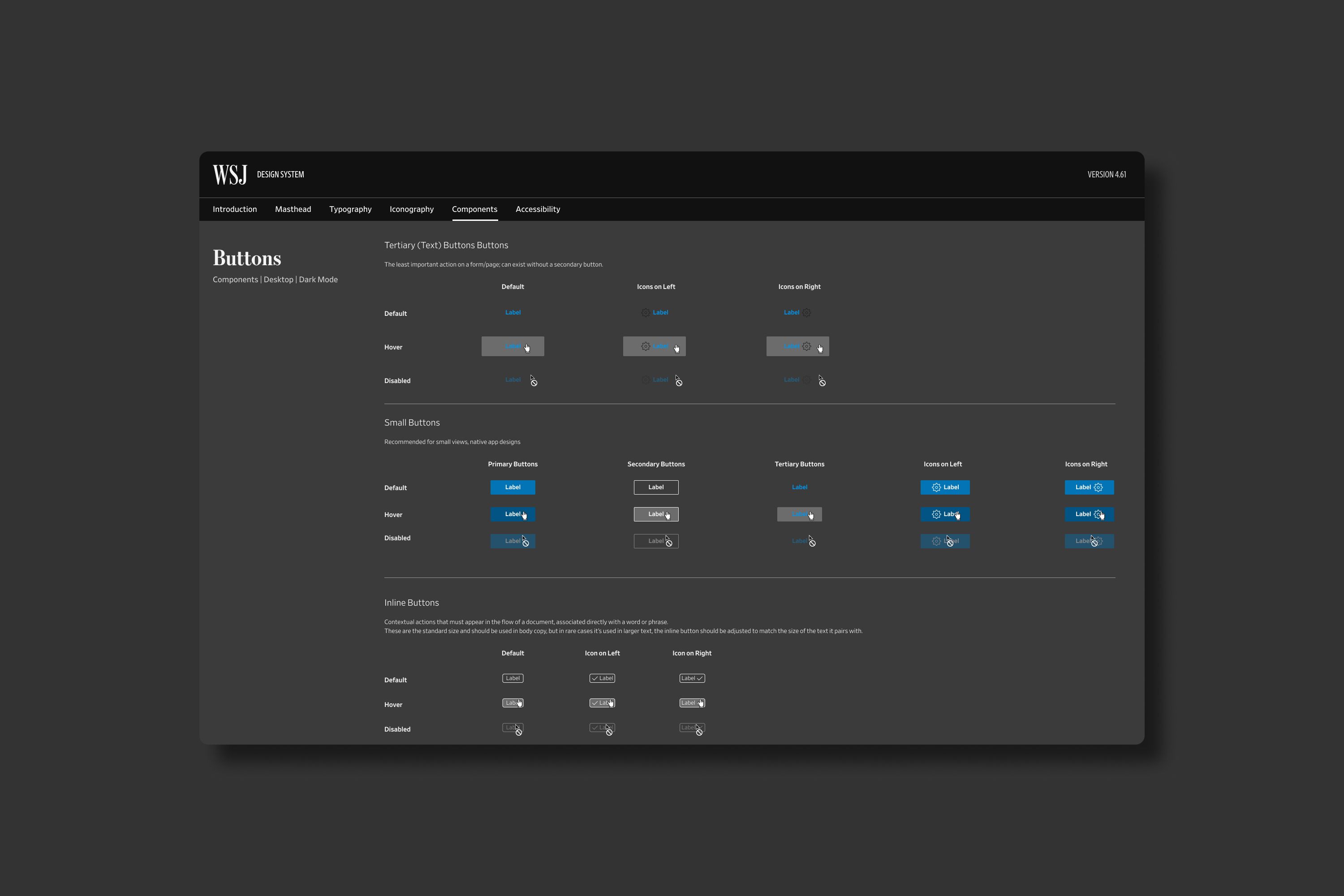This screenshot has width=1344, height=896.
Task: Click gear icon in tertiary hover Icons on Left
Action: tap(645, 346)
